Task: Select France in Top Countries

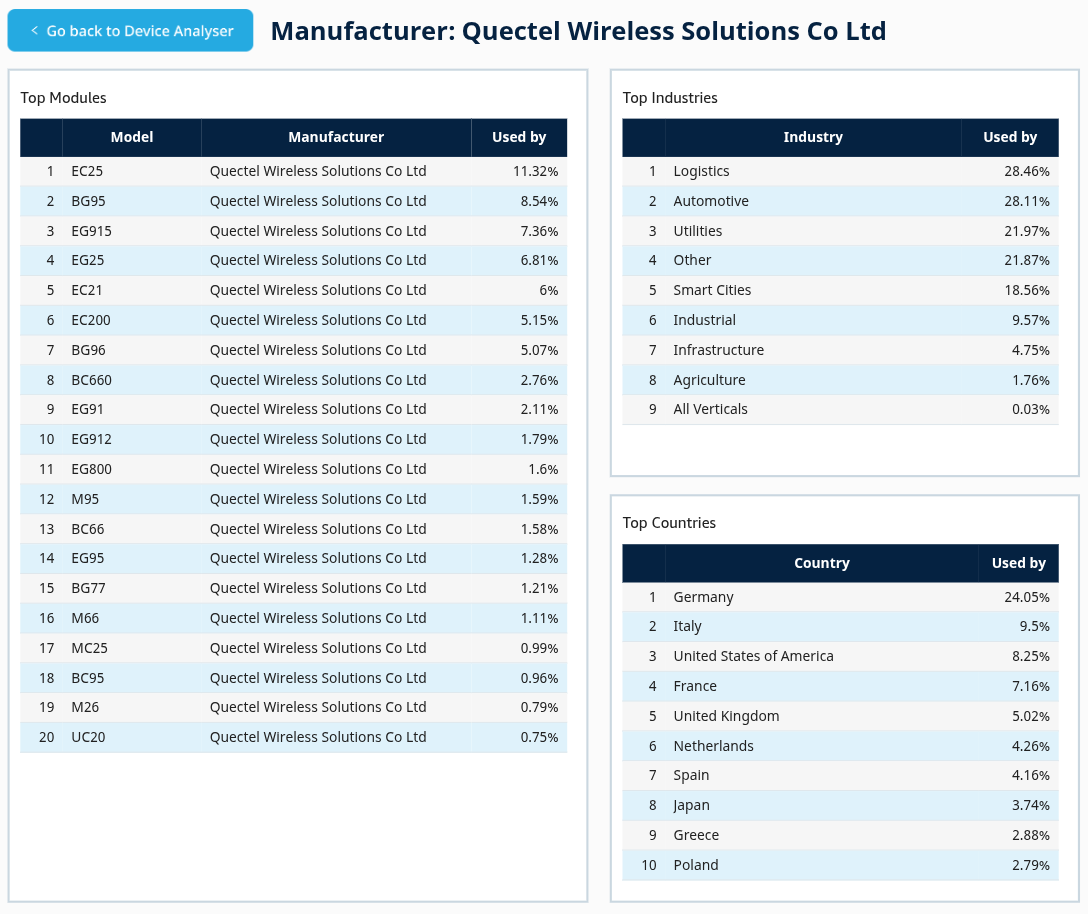Action: coord(840,686)
